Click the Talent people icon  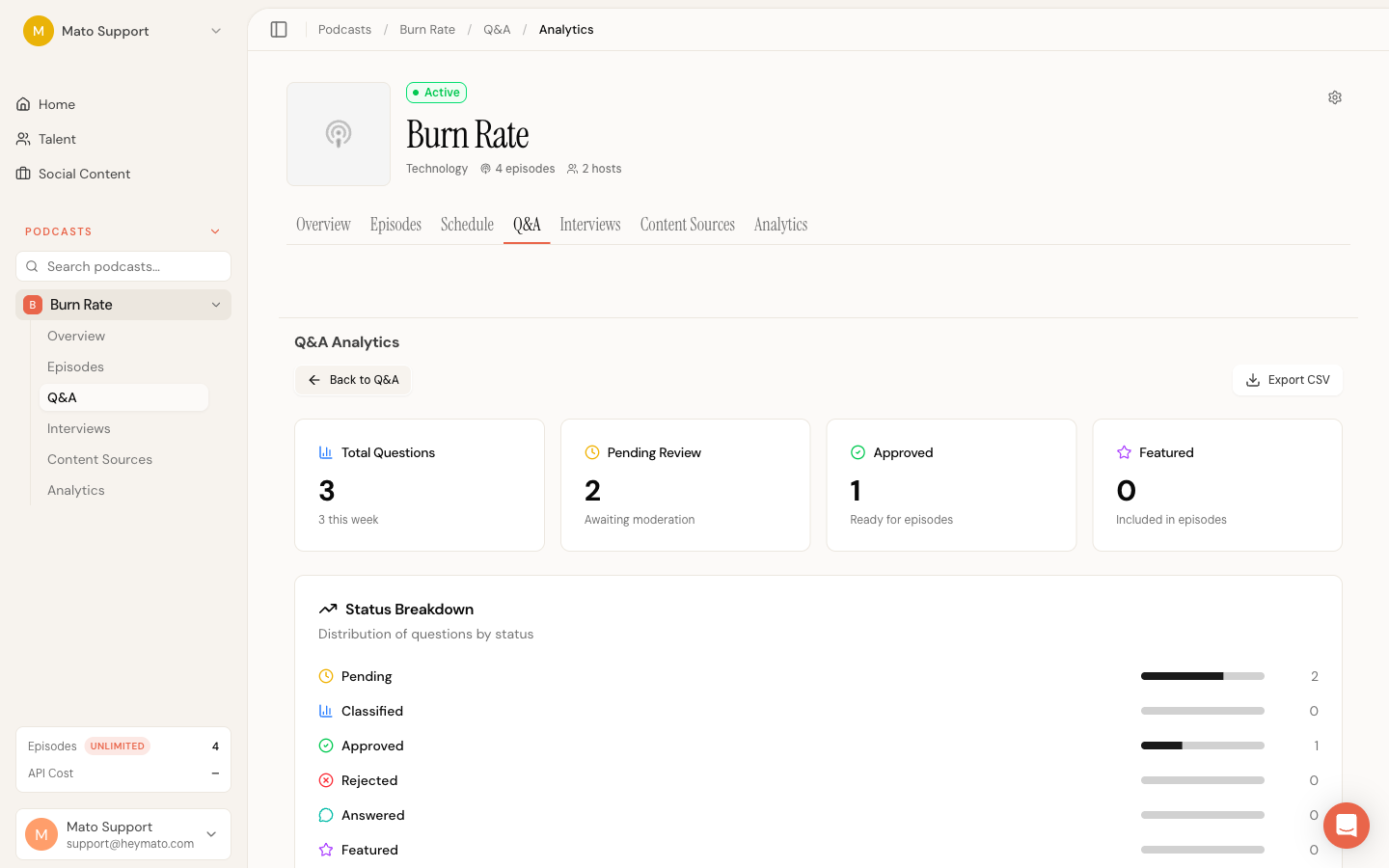coord(23,139)
